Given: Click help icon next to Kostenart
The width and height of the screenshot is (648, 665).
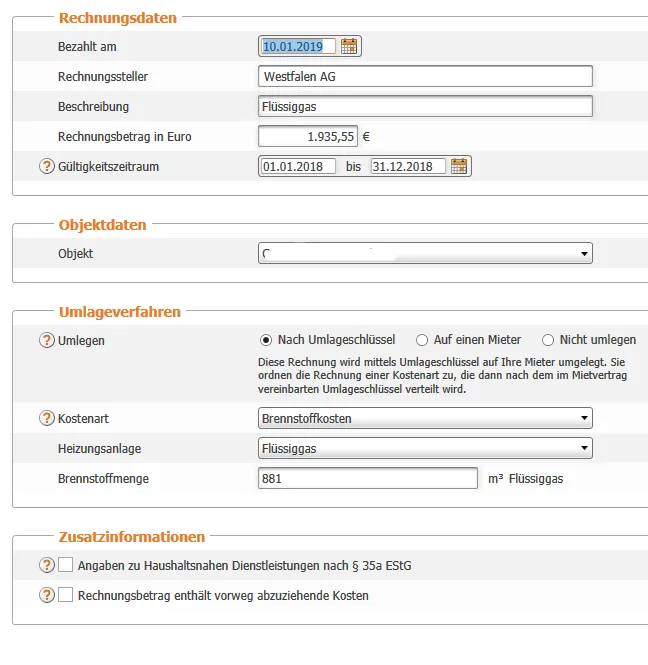Looking at the screenshot, I should pyautogui.click(x=46, y=418).
